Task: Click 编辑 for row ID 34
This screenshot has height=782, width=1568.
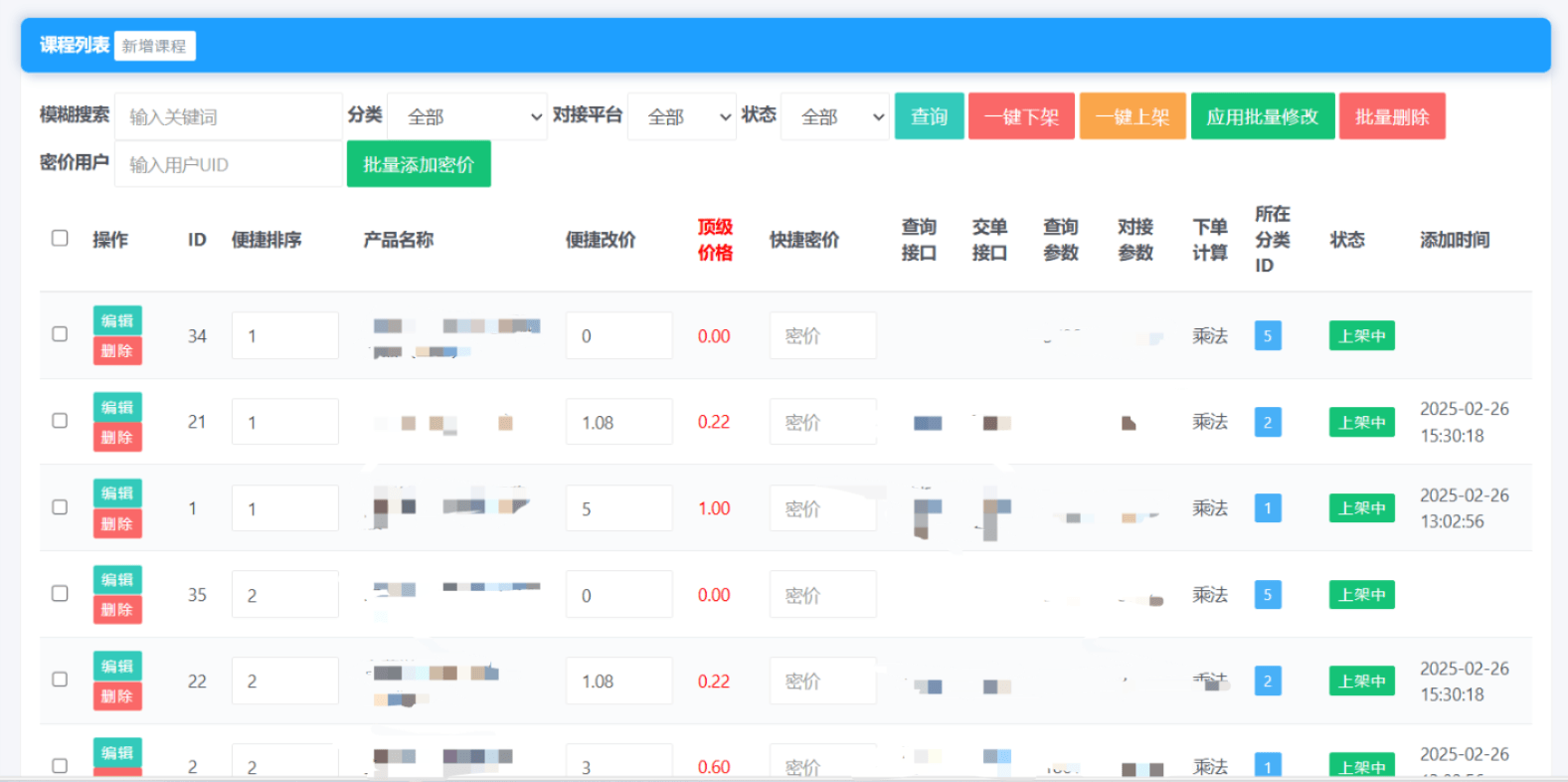Action: click(117, 320)
